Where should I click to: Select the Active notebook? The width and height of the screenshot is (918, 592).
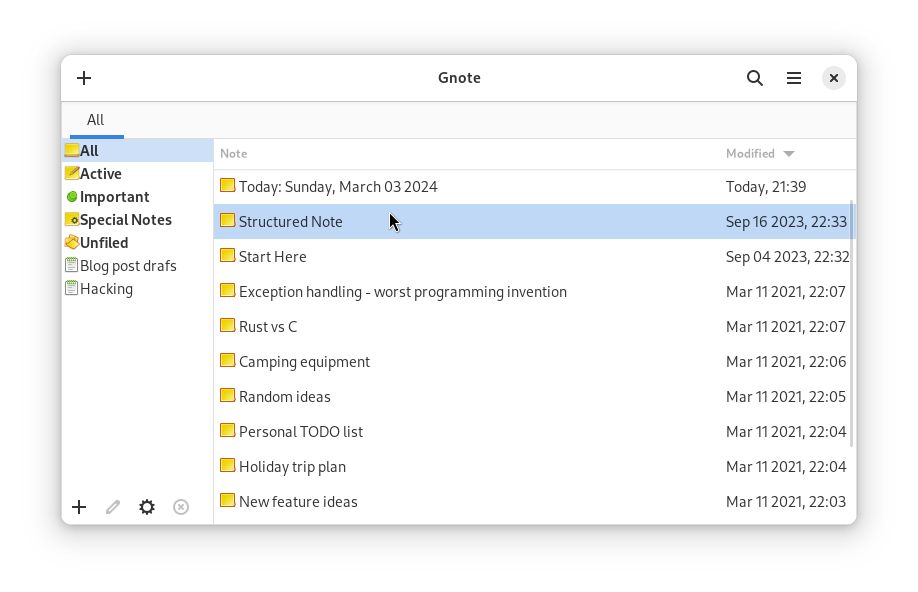coord(100,174)
